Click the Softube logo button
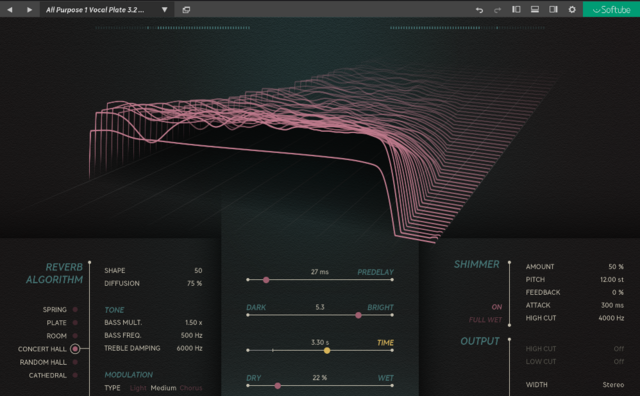This screenshot has height=396, width=640. click(x=611, y=9)
